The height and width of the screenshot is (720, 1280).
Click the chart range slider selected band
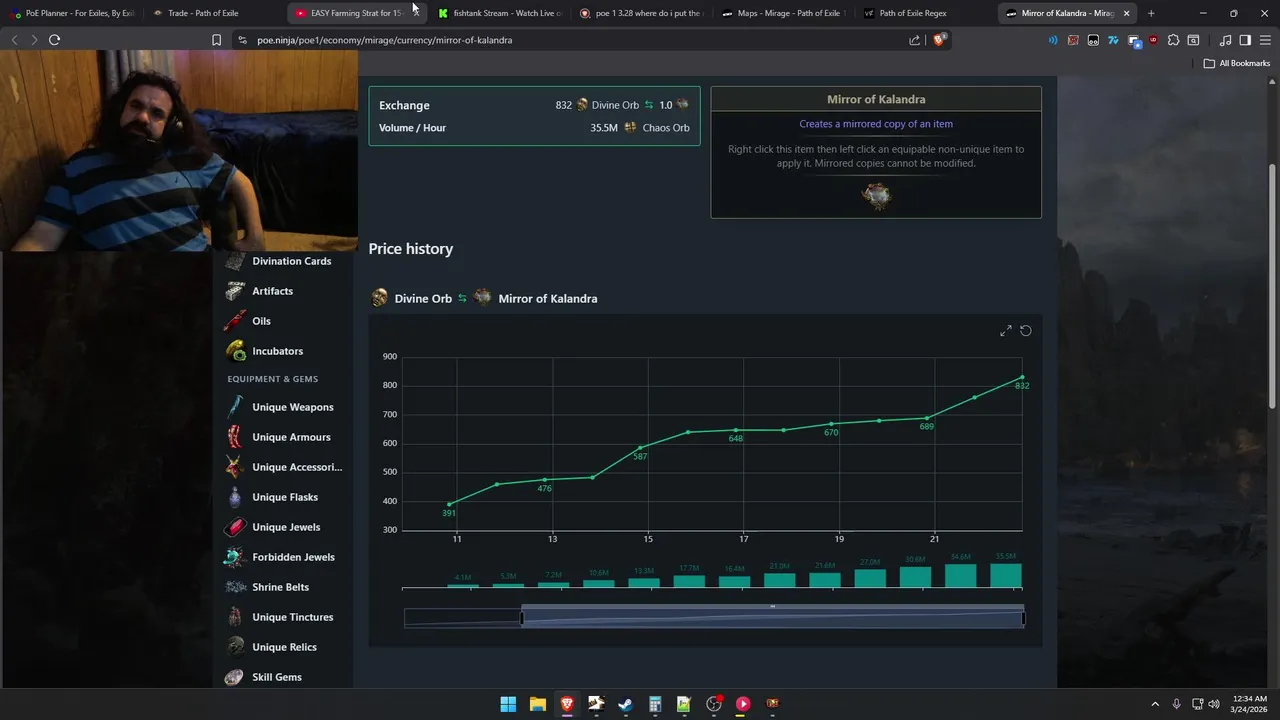(772, 618)
